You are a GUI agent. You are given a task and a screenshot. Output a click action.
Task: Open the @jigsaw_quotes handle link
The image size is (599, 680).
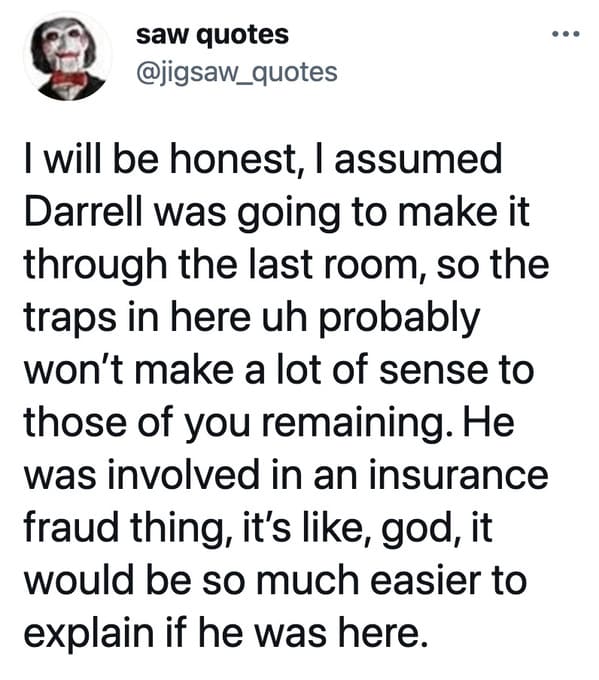[x=237, y=72]
